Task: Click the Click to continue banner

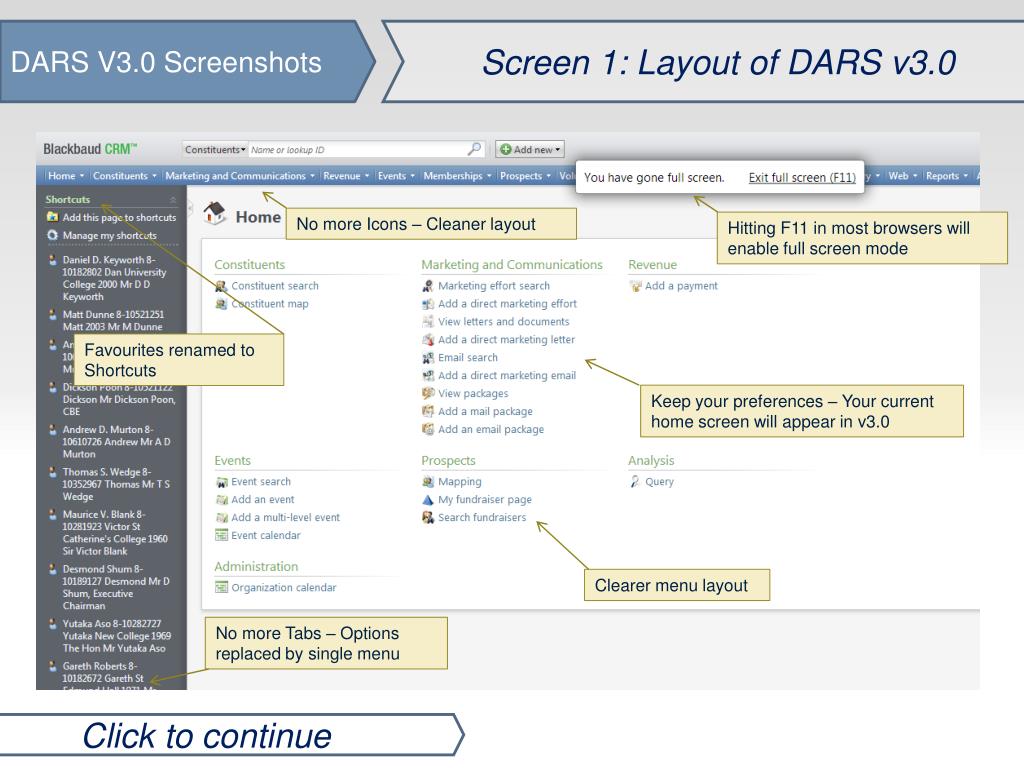Action: (230, 736)
